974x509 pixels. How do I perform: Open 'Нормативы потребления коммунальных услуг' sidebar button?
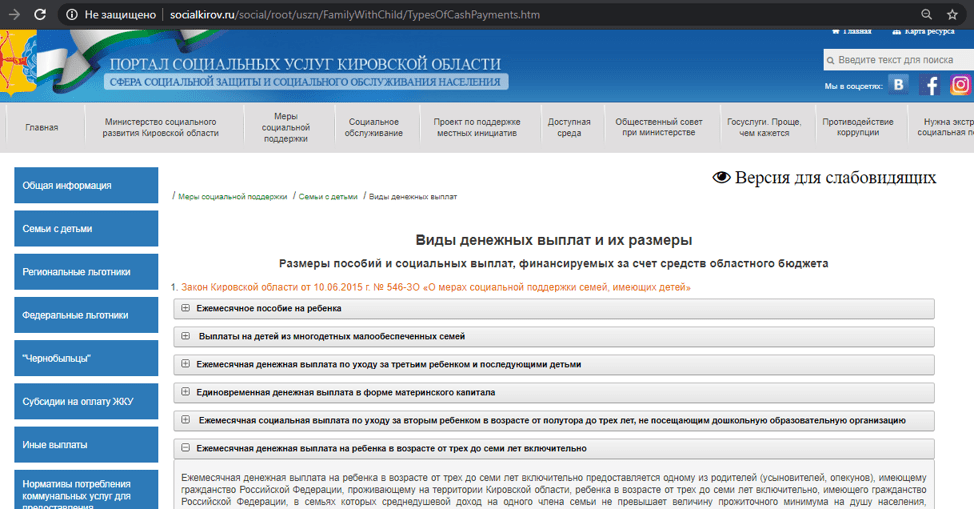click(x=86, y=490)
